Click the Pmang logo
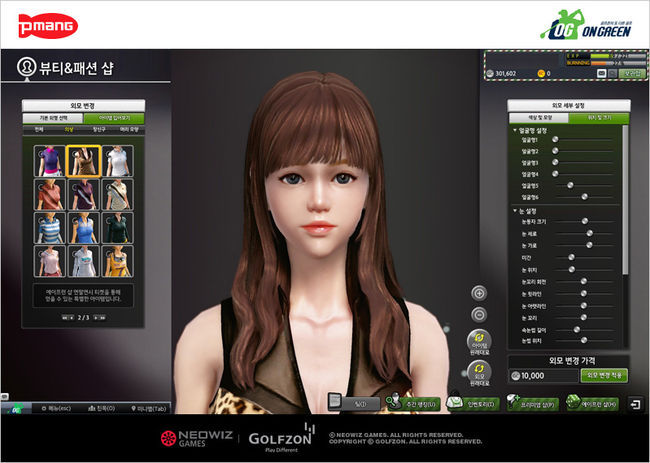 [x=38, y=22]
